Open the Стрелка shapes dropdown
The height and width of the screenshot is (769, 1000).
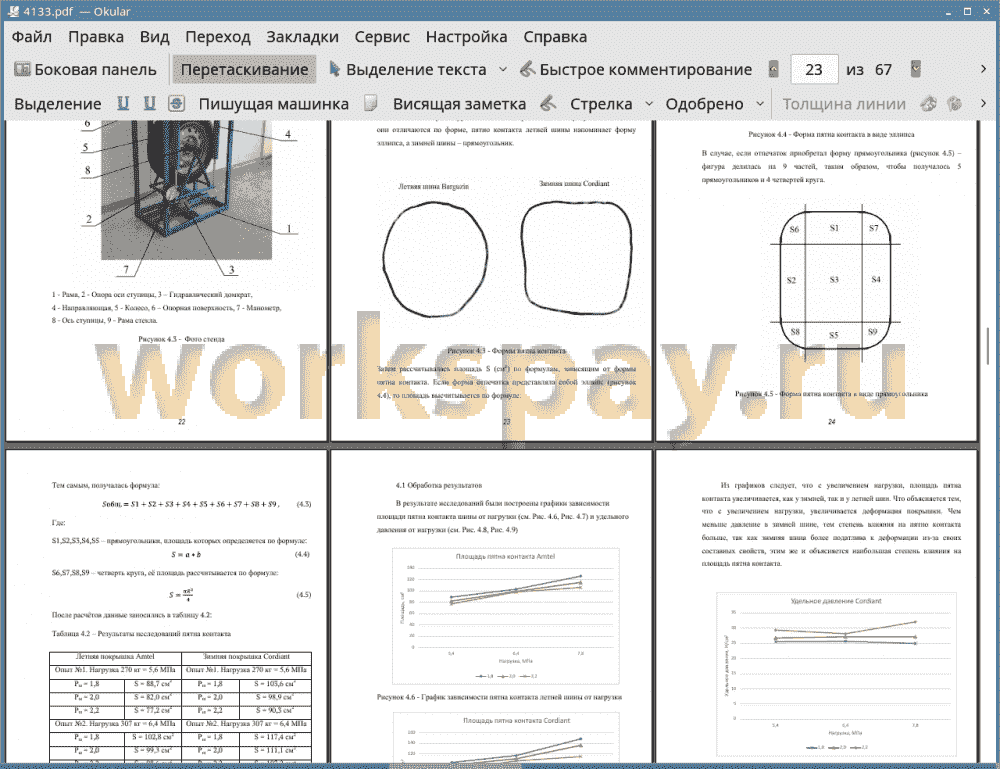[649, 104]
